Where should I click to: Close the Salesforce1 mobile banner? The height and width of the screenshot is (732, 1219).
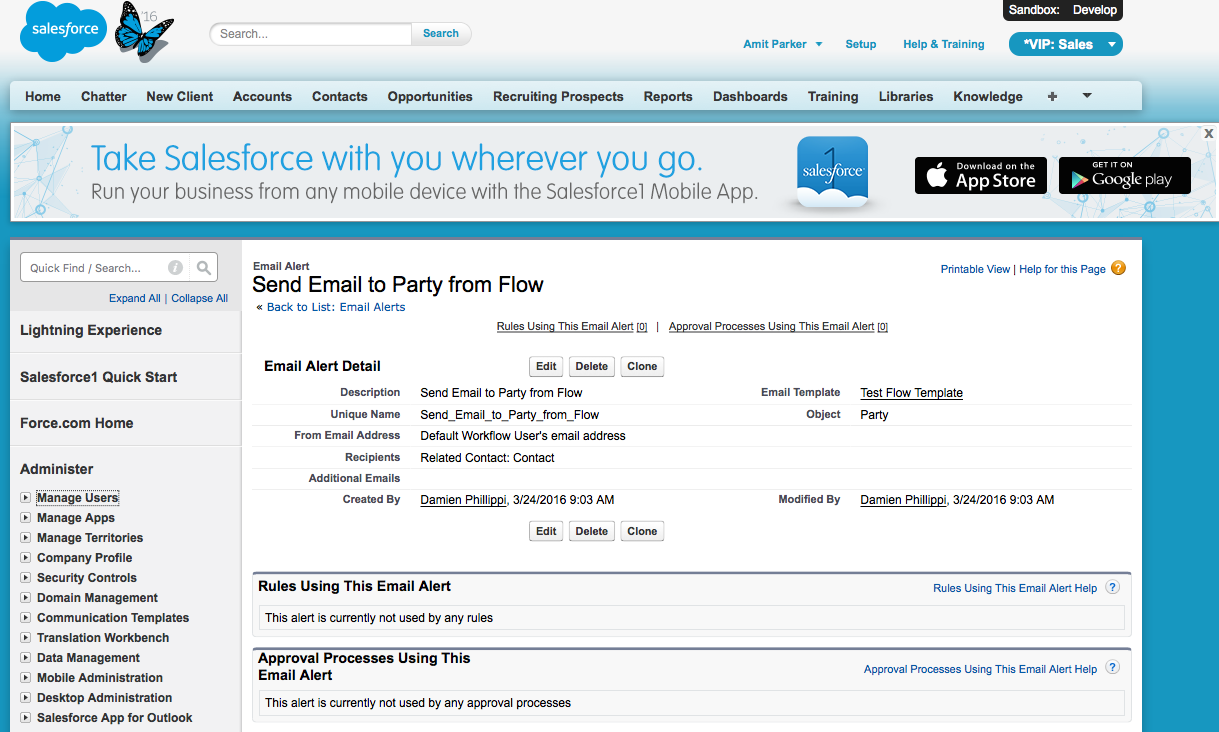point(1209,133)
